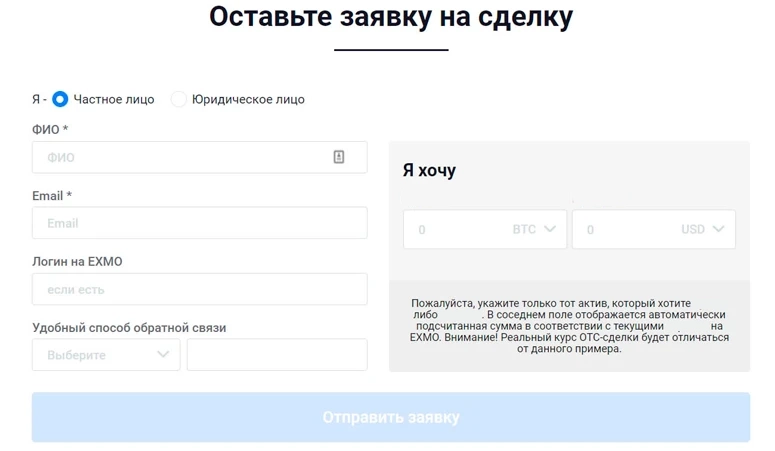
Task: Click the contact card icon in ФИО field
Action: point(339,157)
